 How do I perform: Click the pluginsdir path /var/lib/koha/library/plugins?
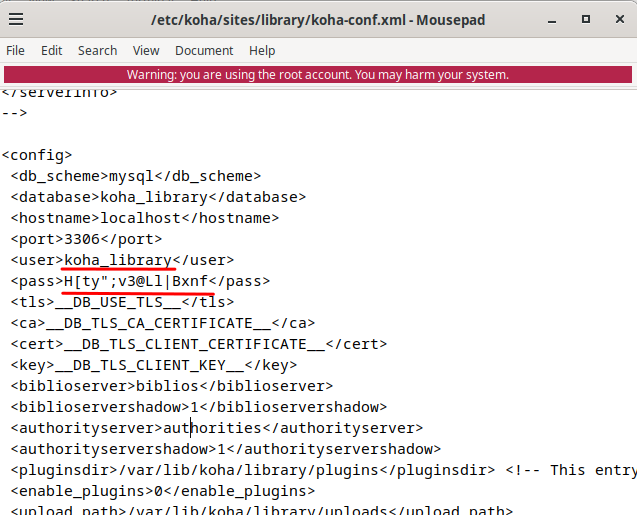(x=249, y=470)
